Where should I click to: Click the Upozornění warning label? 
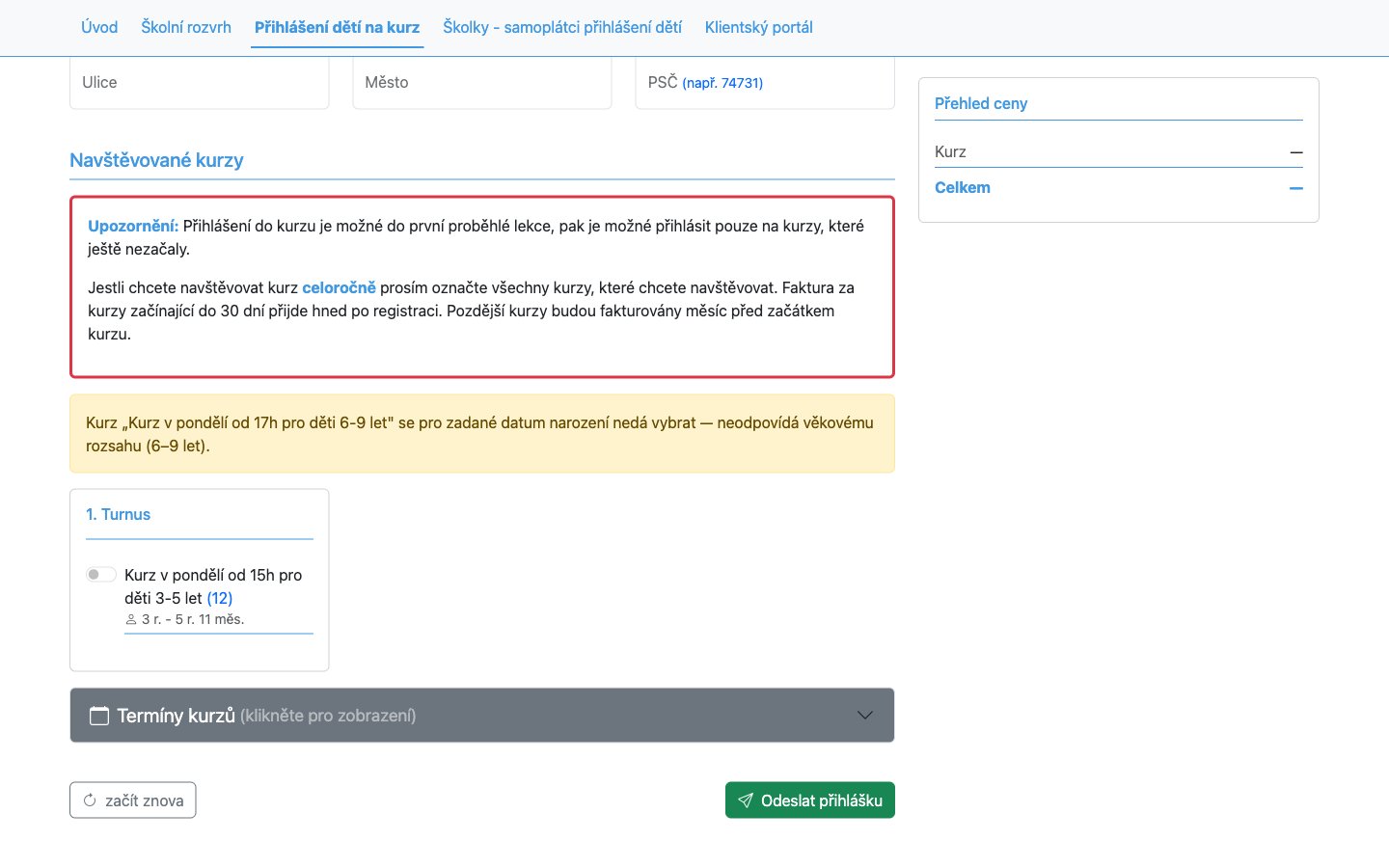coord(133,226)
